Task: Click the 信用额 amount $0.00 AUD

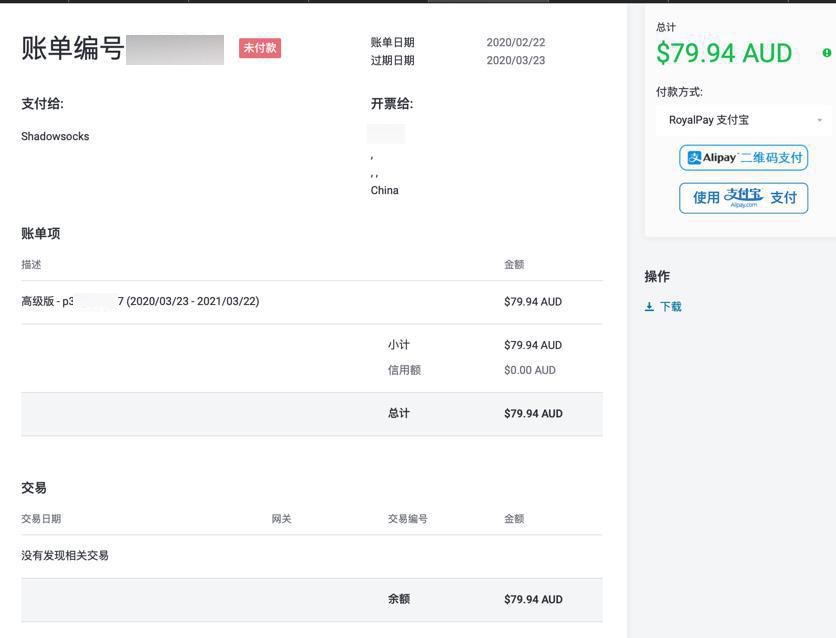Action: (529, 370)
